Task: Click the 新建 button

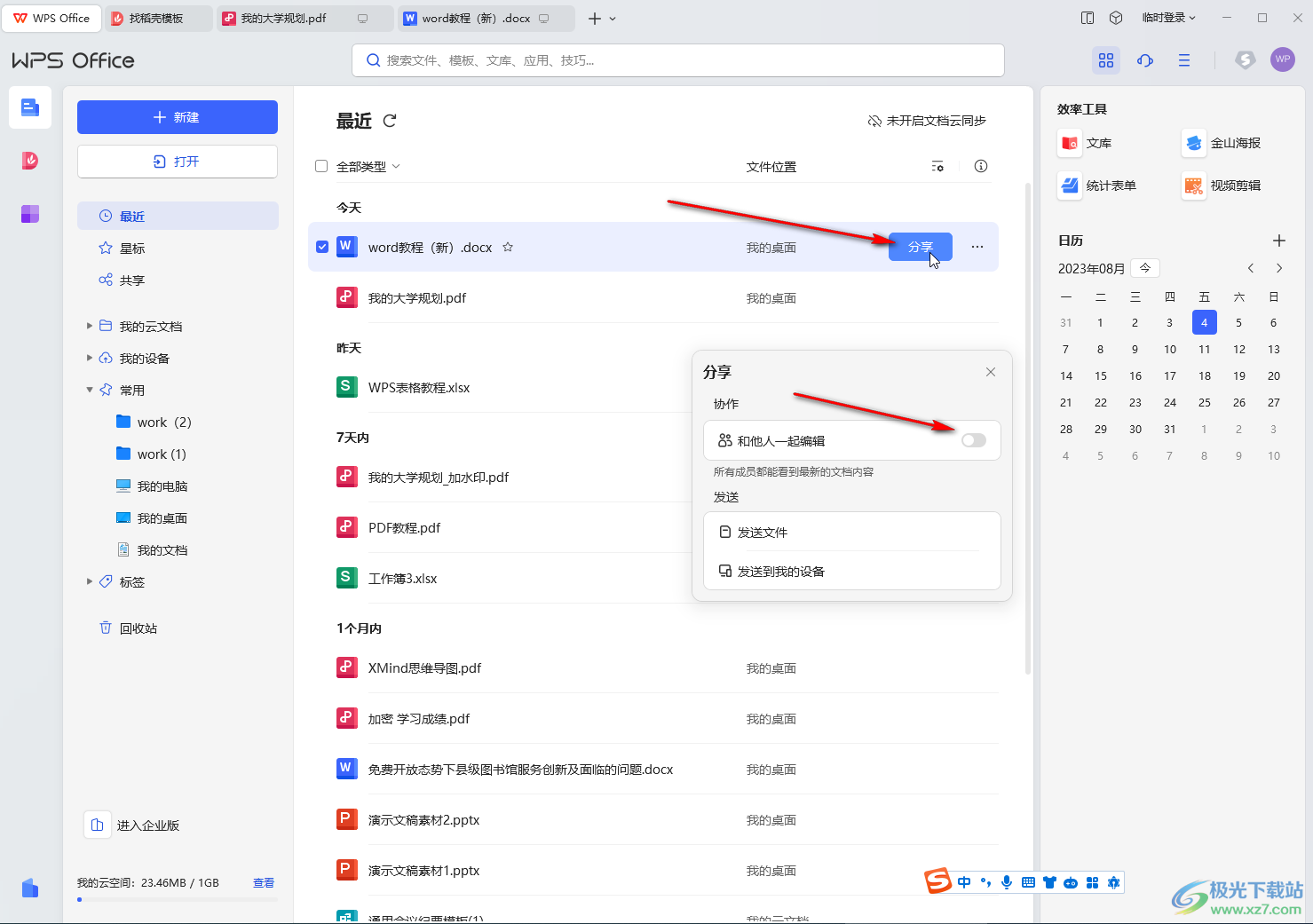Action: 178,117
